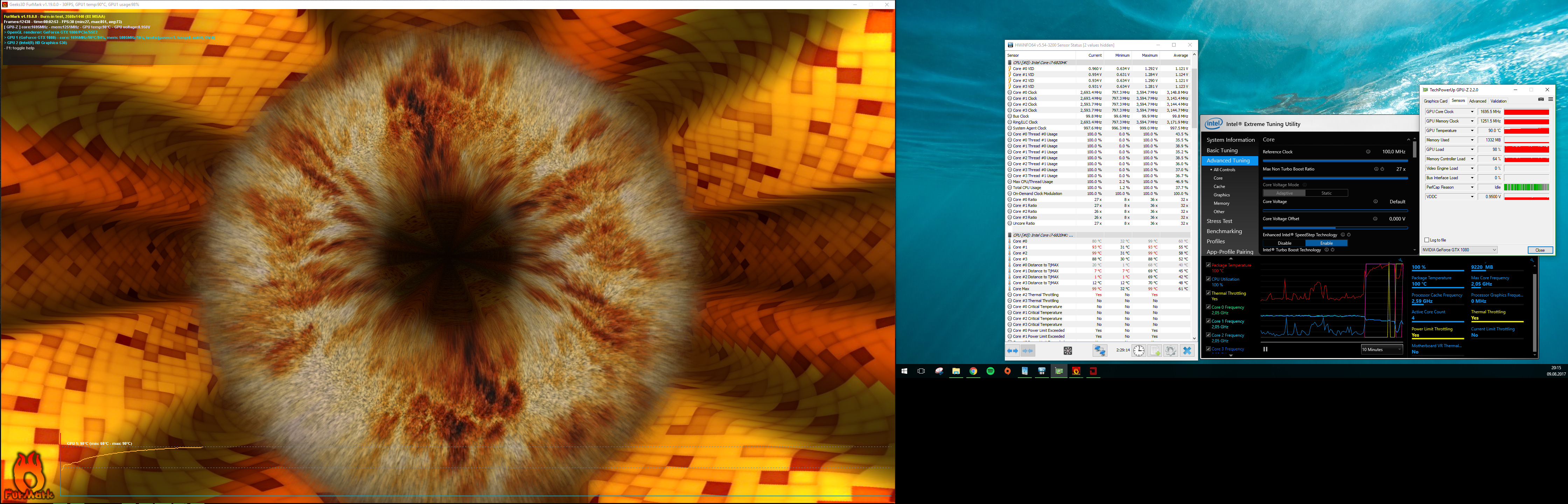Select Graphics under Advanced Tuning
The width and height of the screenshot is (1568, 504).
1221,195
